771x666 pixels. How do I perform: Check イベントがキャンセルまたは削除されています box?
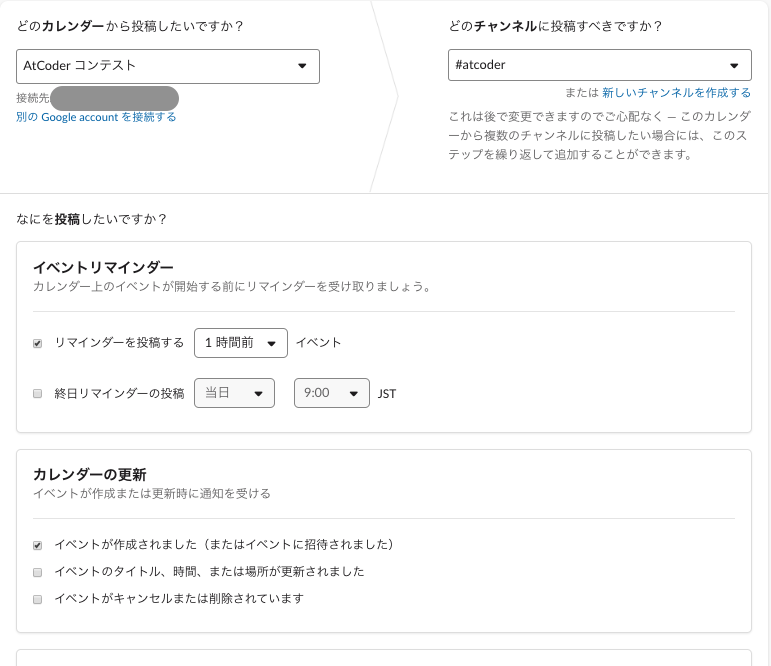[x=37, y=600]
